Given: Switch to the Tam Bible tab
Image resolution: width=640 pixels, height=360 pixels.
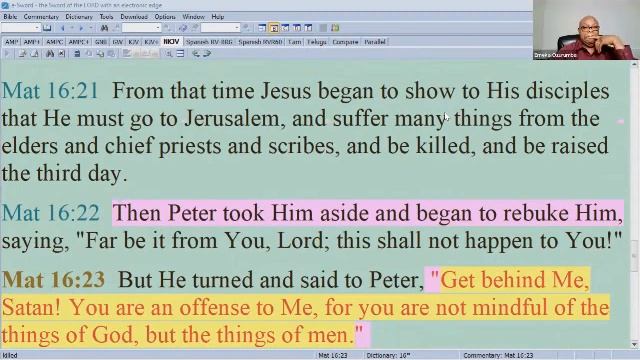Looking at the screenshot, I should [294, 42].
